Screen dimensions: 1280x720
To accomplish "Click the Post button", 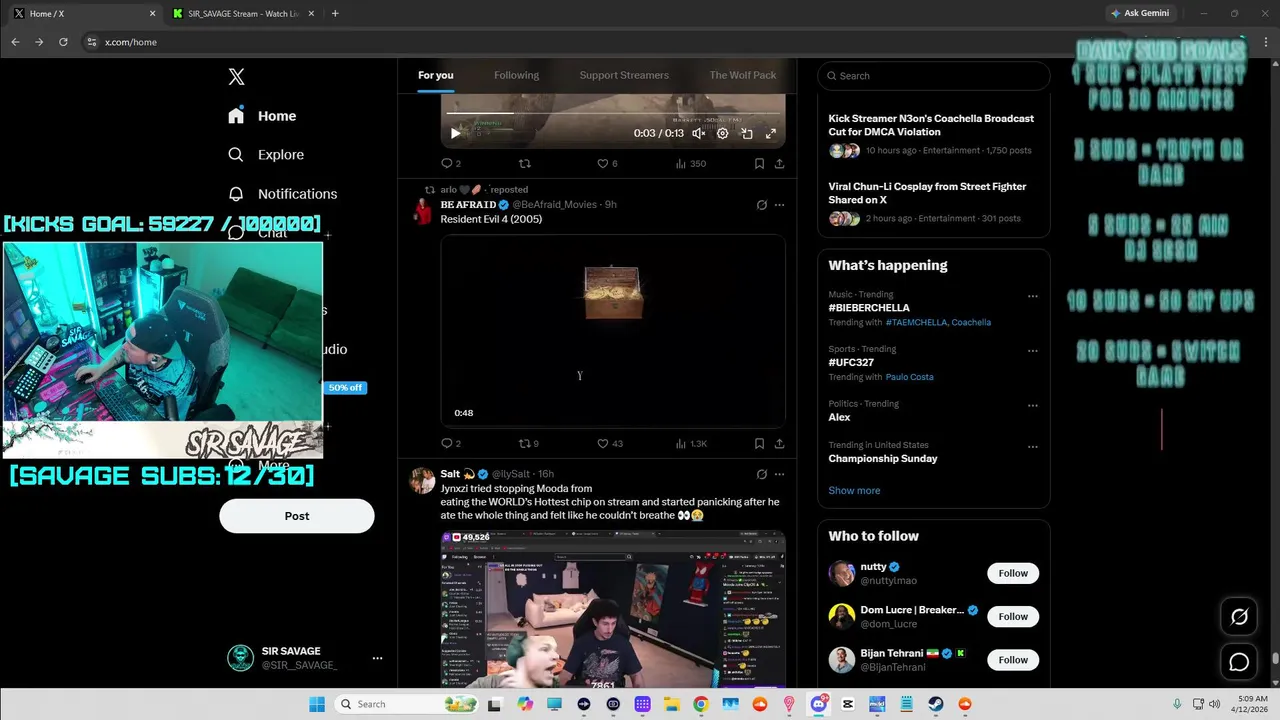I will point(297,516).
